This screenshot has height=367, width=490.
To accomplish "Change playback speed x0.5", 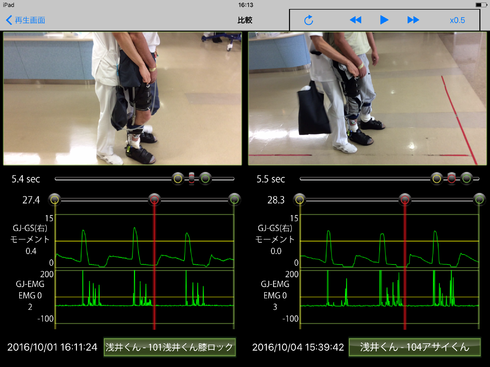I will (x=457, y=20).
